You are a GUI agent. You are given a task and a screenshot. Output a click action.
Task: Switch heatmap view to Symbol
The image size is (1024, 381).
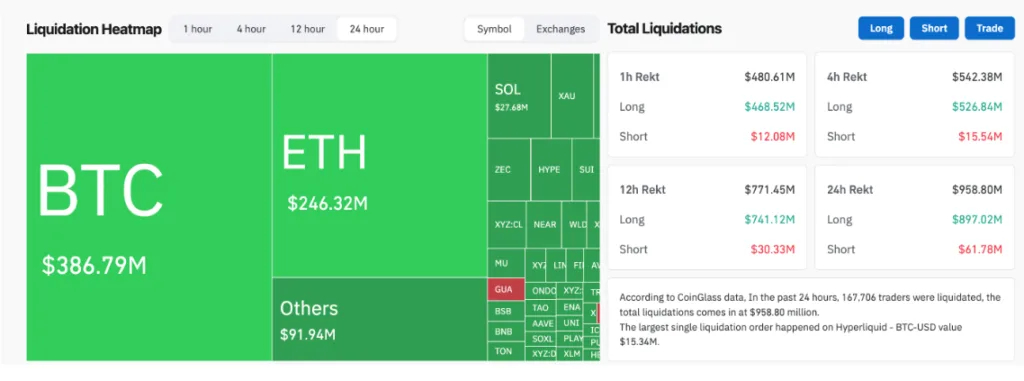pos(494,29)
